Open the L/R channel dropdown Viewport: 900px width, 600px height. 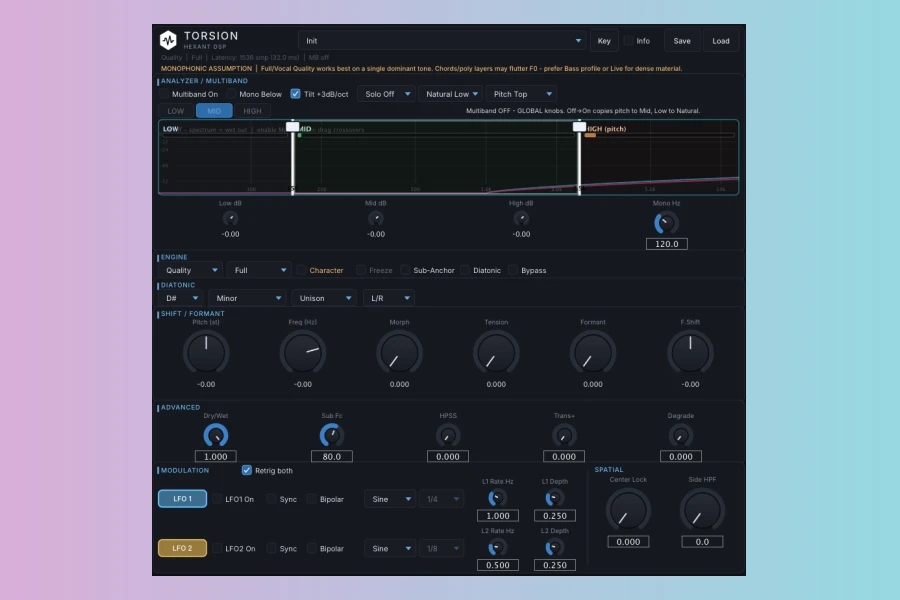pyautogui.click(x=389, y=298)
